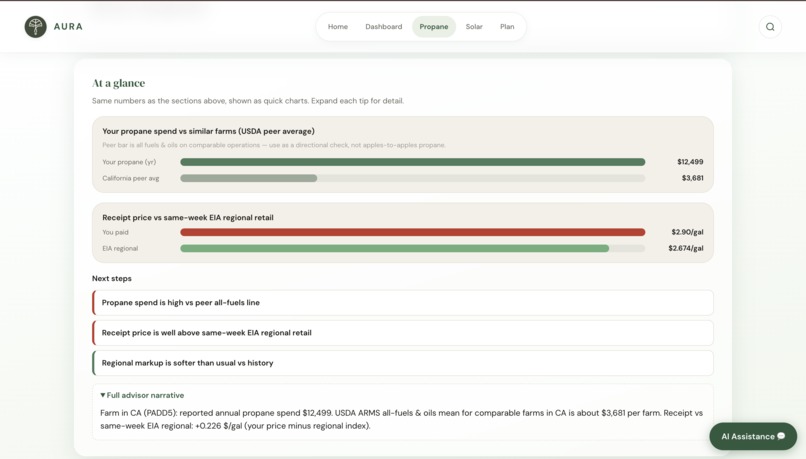Image resolution: width=806 pixels, height=459 pixels.
Task: Expand 'Propane spend is high vs peer' tip
Action: coord(403,303)
